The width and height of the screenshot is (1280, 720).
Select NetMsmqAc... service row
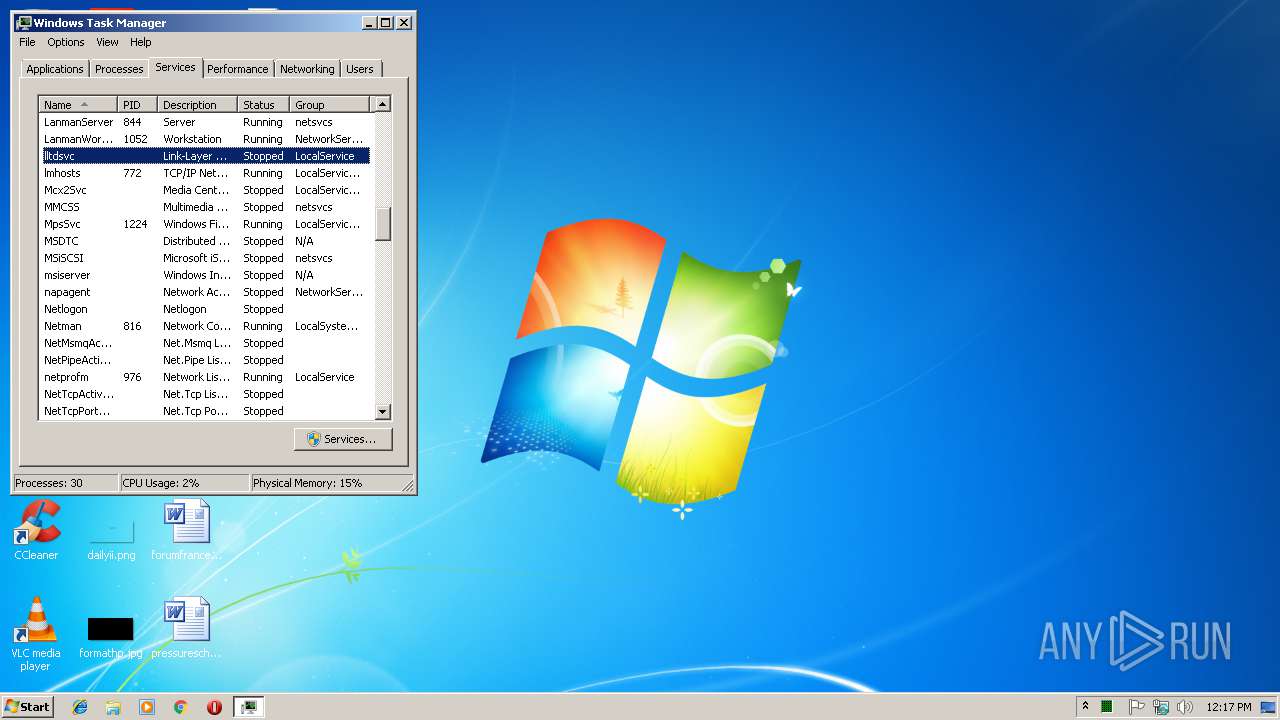pyautogui.click(x=205, y=343)
